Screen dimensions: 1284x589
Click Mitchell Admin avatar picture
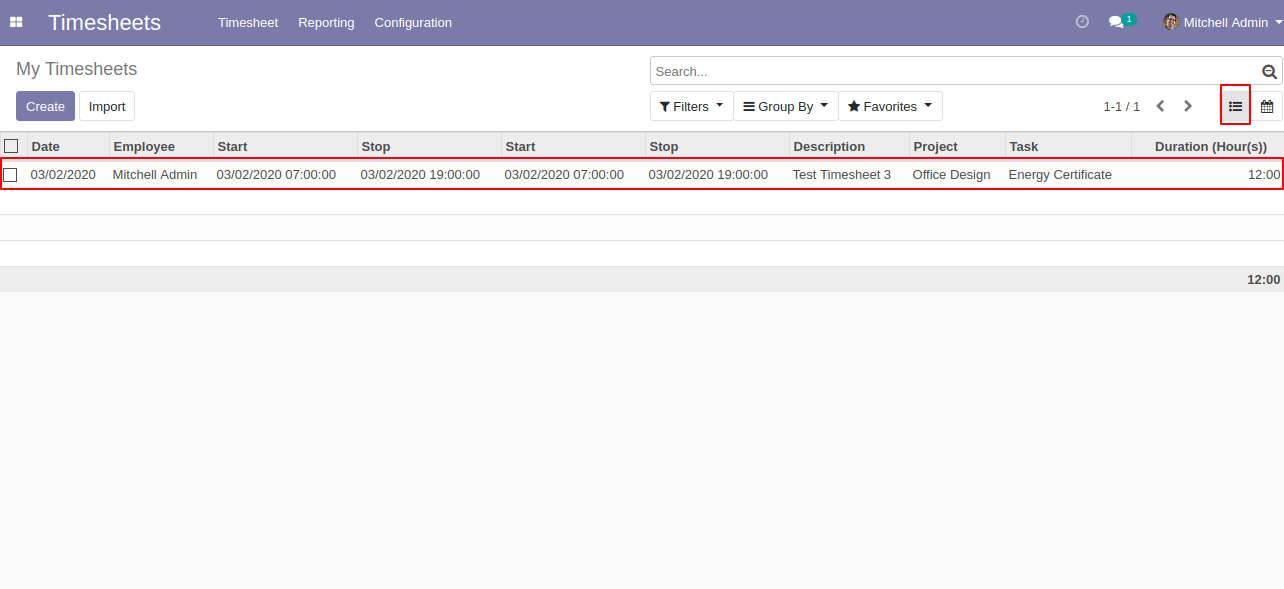point(1171,22)
